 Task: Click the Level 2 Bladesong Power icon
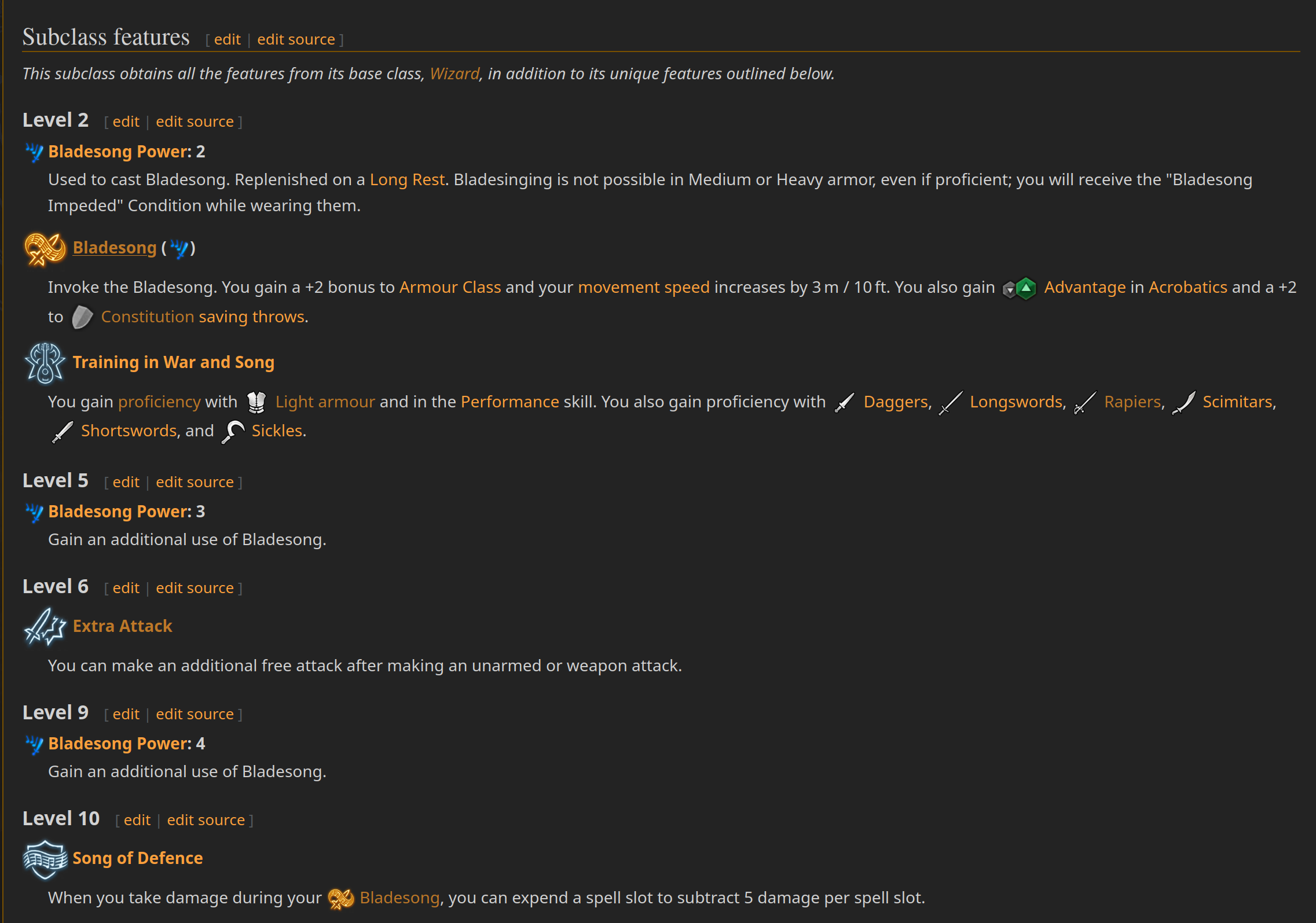click(34, 152)
